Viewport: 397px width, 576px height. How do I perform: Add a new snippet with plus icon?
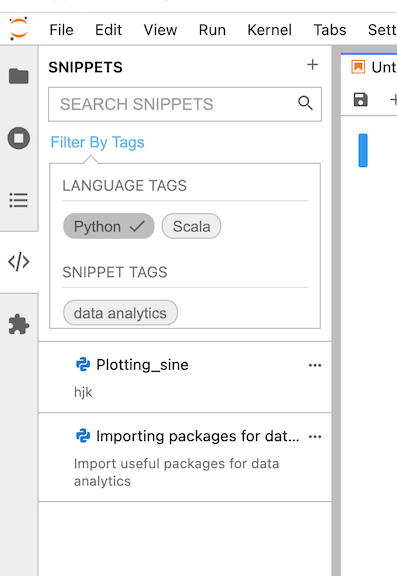313,65
